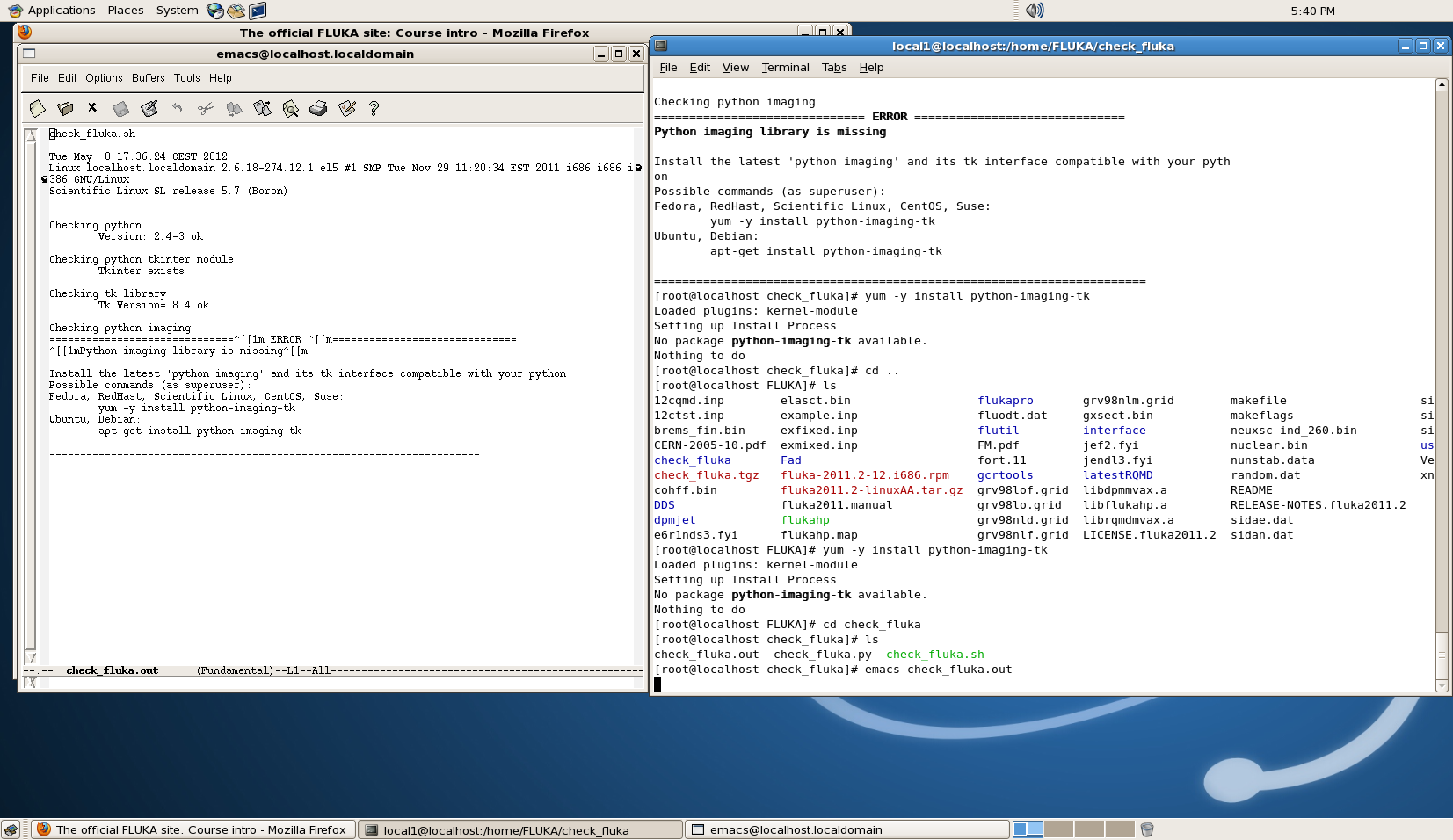Open the Emacs Options menu
1453x840 pixels.
[x=104, y=78]
